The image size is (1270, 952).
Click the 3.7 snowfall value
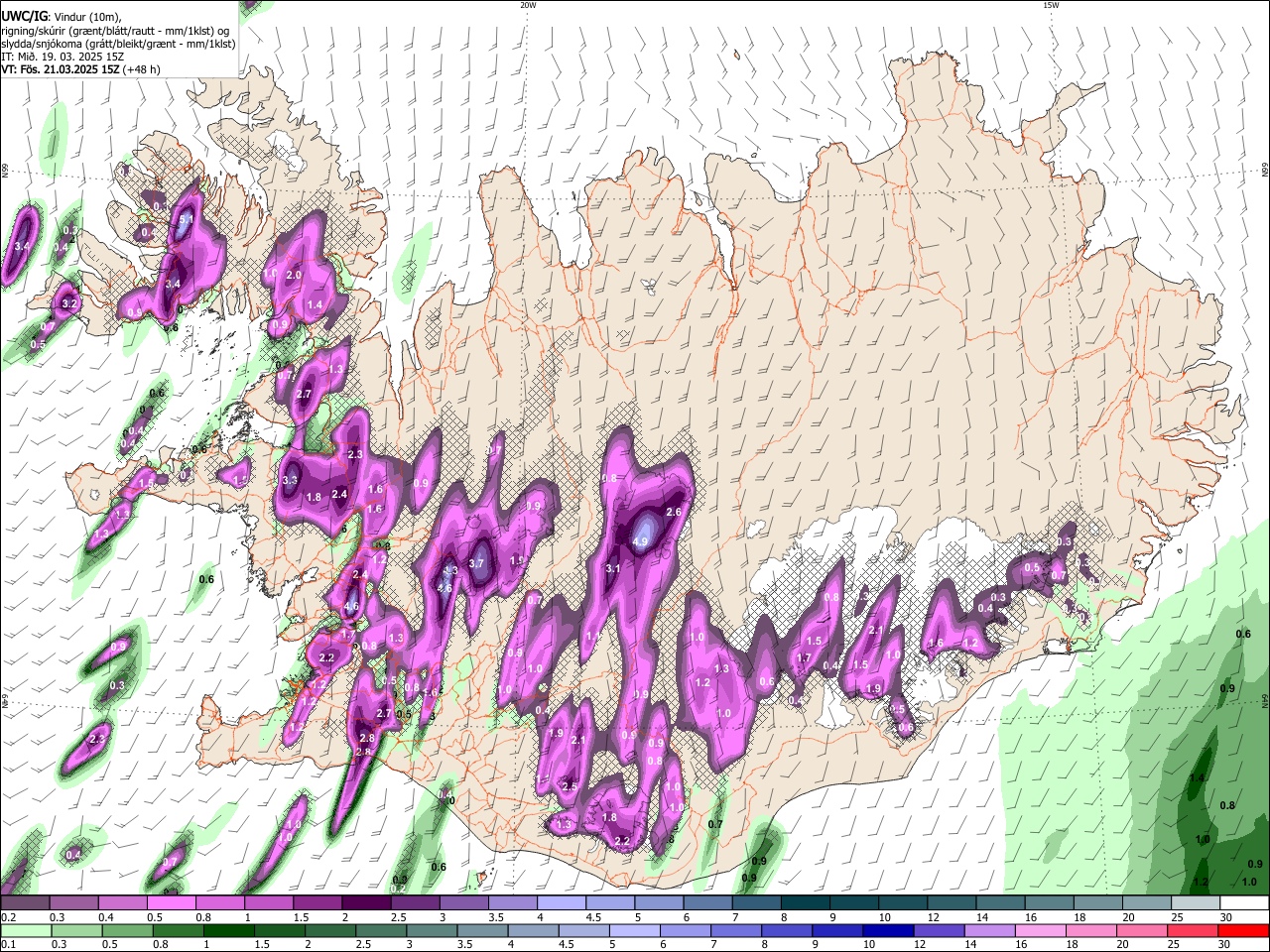476,563
